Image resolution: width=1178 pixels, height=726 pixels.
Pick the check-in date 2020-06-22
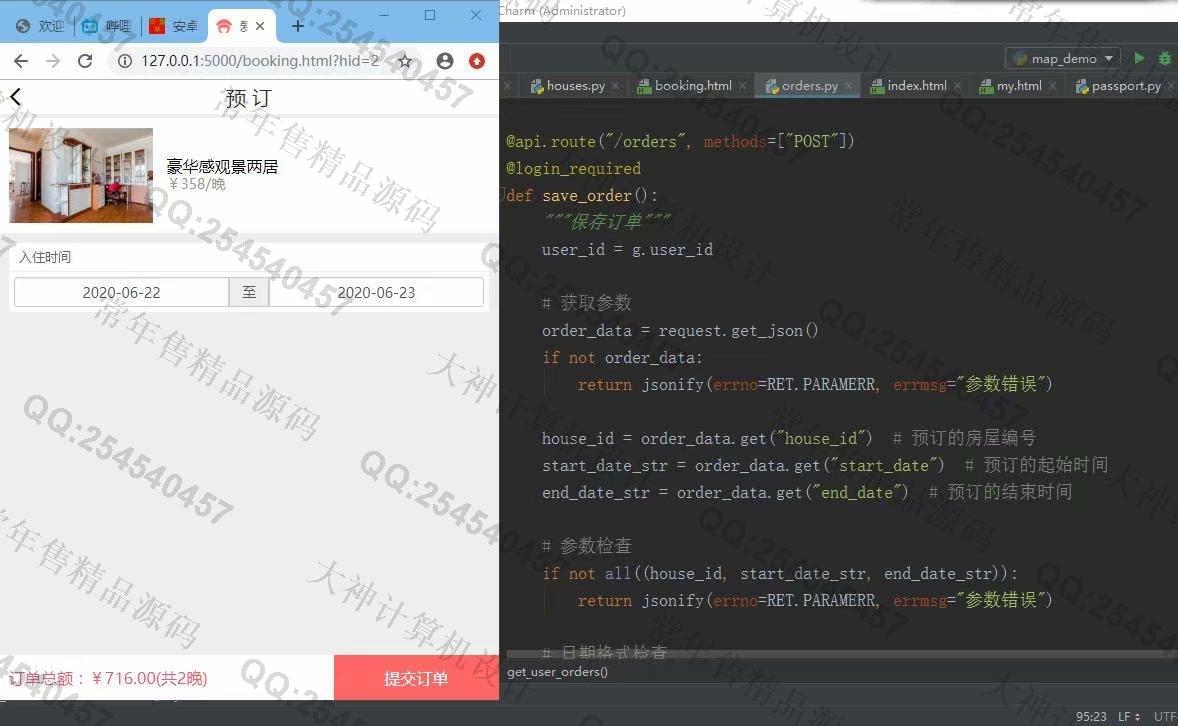121,292
